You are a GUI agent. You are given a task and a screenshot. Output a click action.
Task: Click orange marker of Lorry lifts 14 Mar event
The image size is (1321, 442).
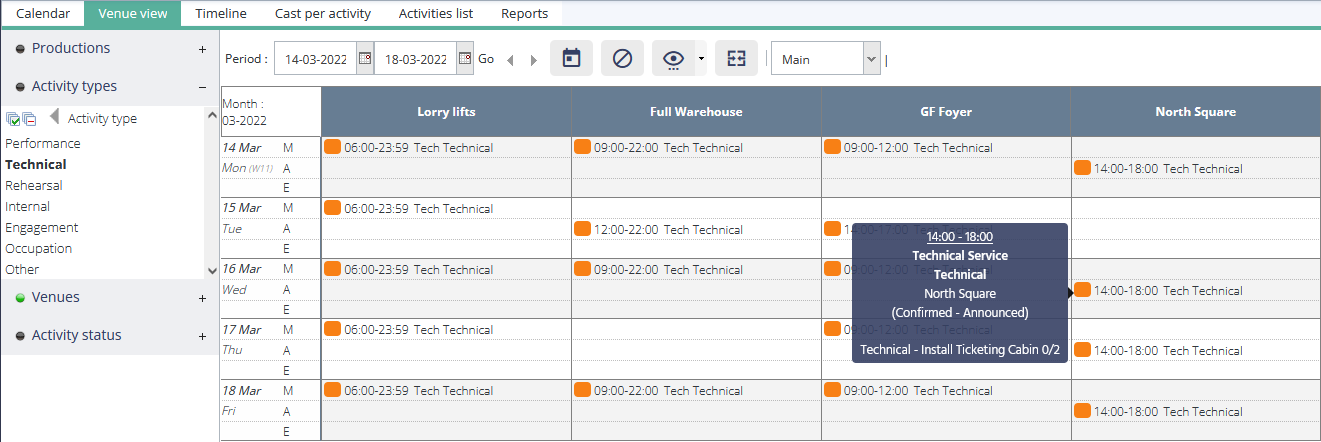(332, 147)
